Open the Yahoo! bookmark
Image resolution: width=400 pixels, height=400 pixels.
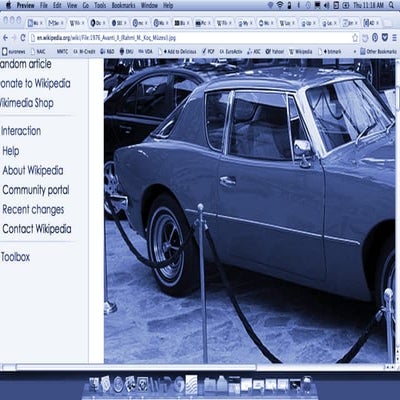275,52
